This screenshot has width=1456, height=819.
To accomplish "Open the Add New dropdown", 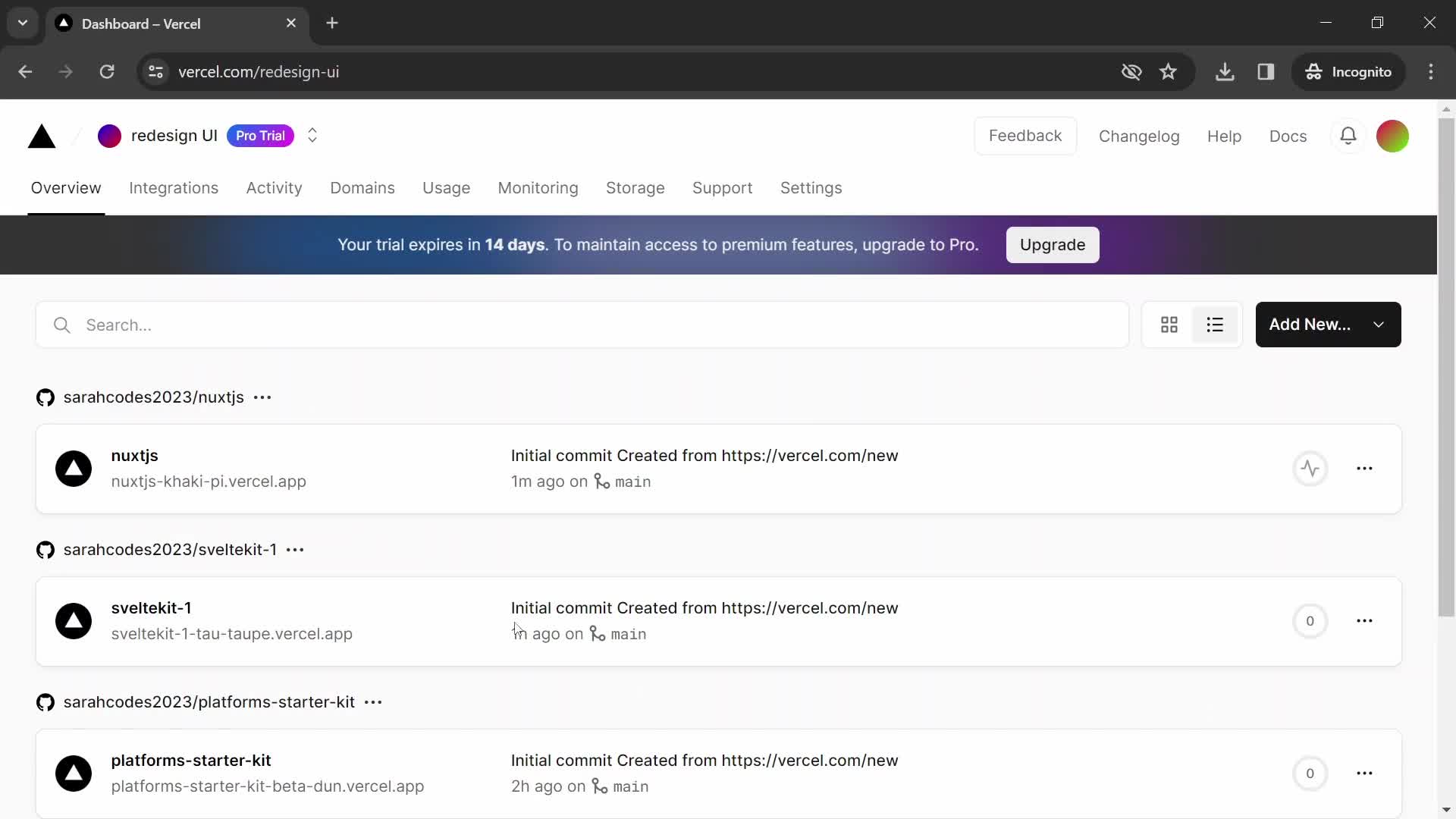I will pos(1328,325).
